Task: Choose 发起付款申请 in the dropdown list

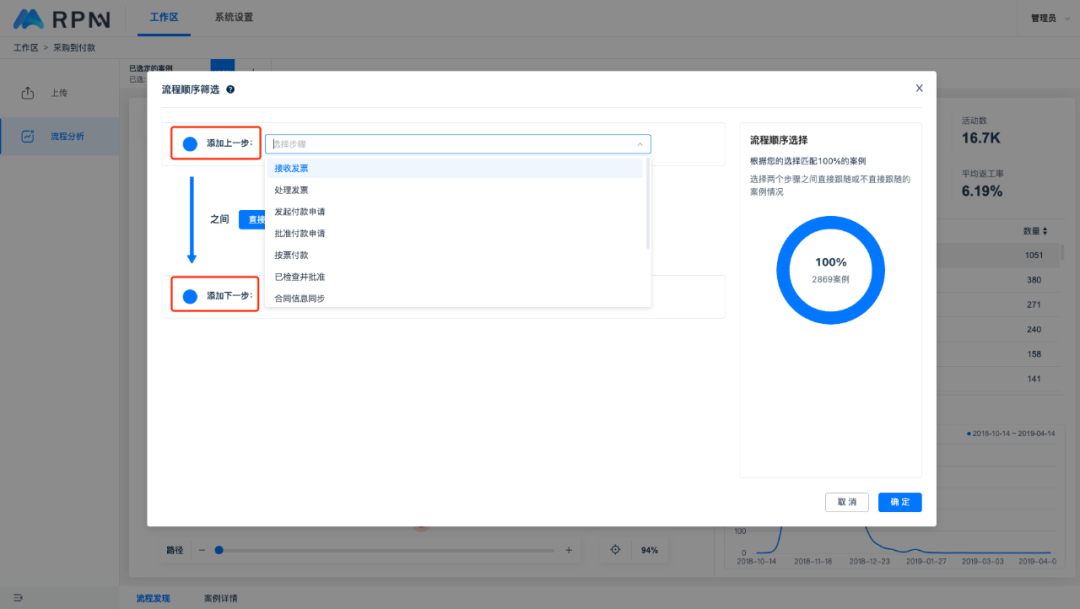Action: [300, 212]
